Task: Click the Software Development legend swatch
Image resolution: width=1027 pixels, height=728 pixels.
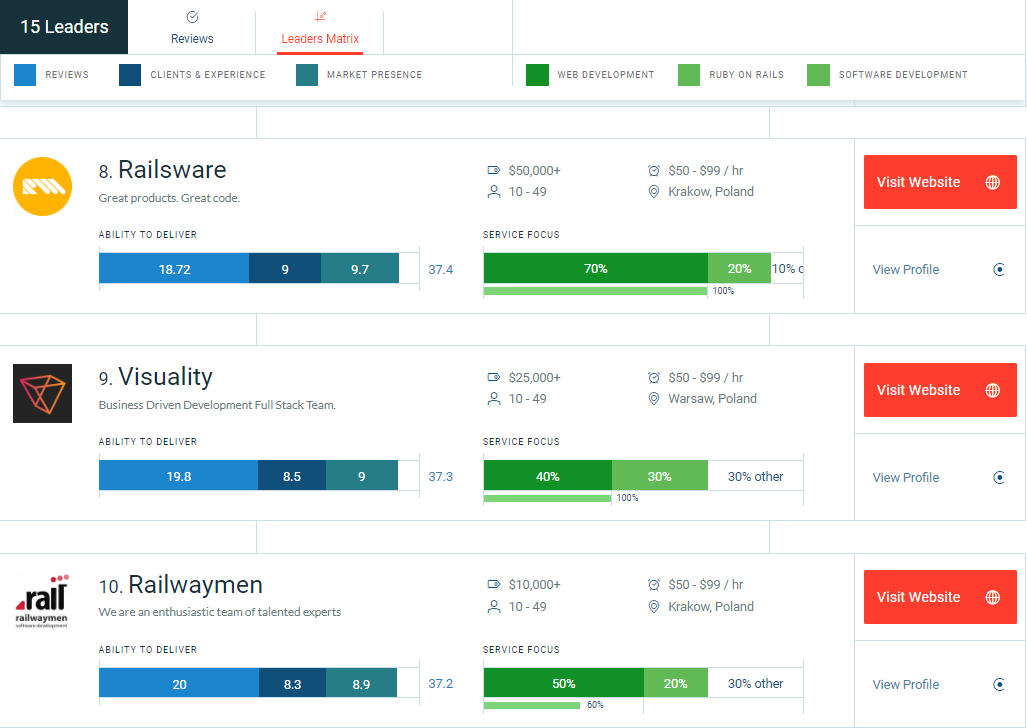Action: 819,75
